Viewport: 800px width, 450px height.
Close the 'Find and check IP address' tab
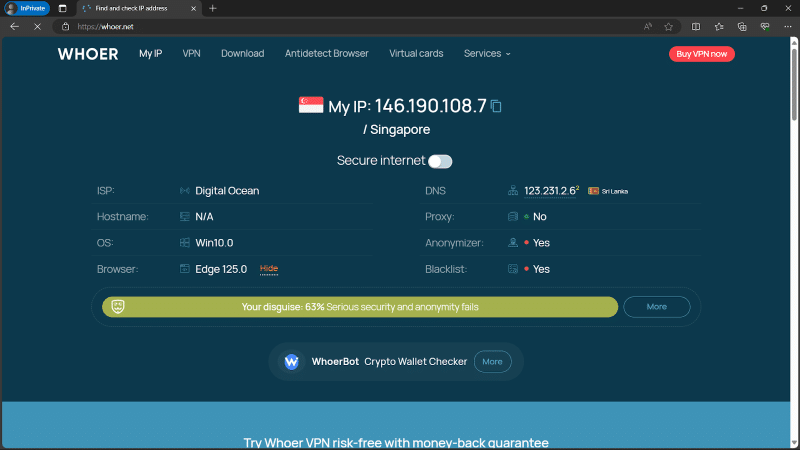[x=193, y=8]
